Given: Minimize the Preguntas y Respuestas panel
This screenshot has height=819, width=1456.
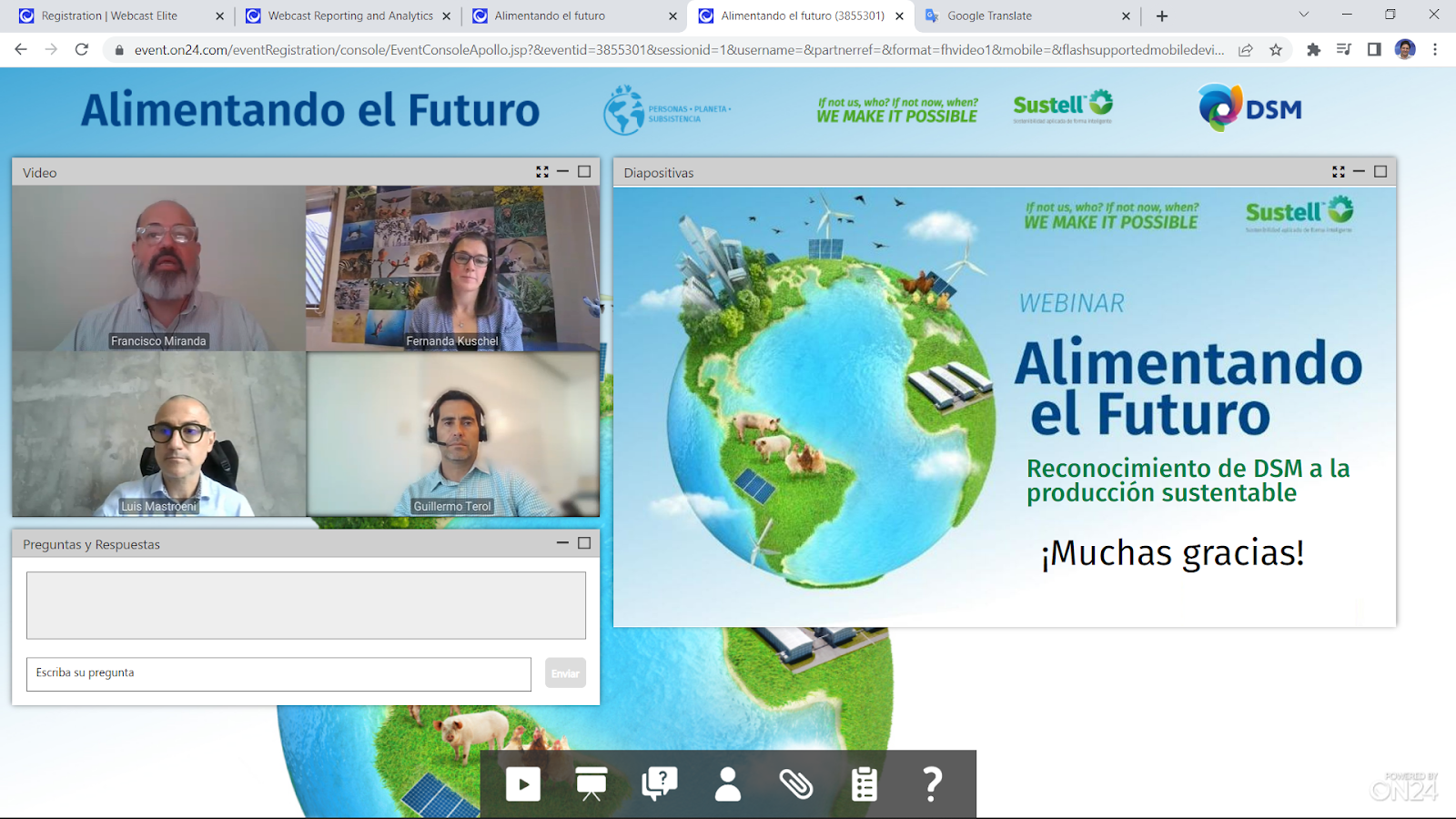Looking at the screenshot, I should [x=562, y=543].
